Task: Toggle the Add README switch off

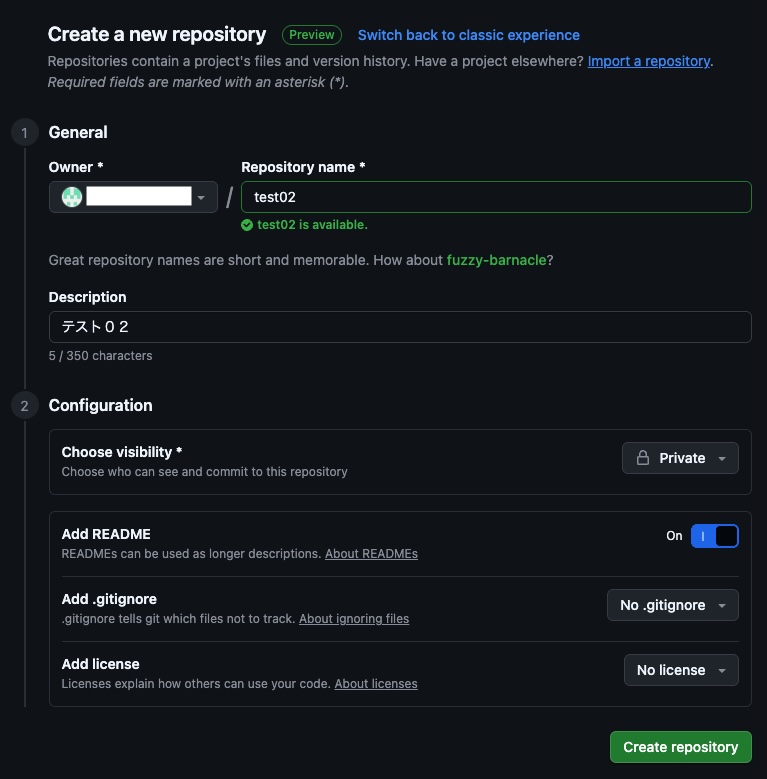Action: (714, 536)
